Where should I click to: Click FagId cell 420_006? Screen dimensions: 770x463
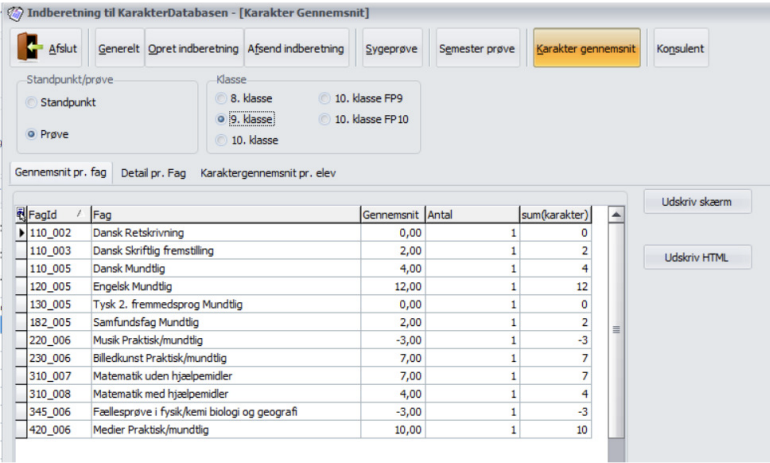point(58,430)
